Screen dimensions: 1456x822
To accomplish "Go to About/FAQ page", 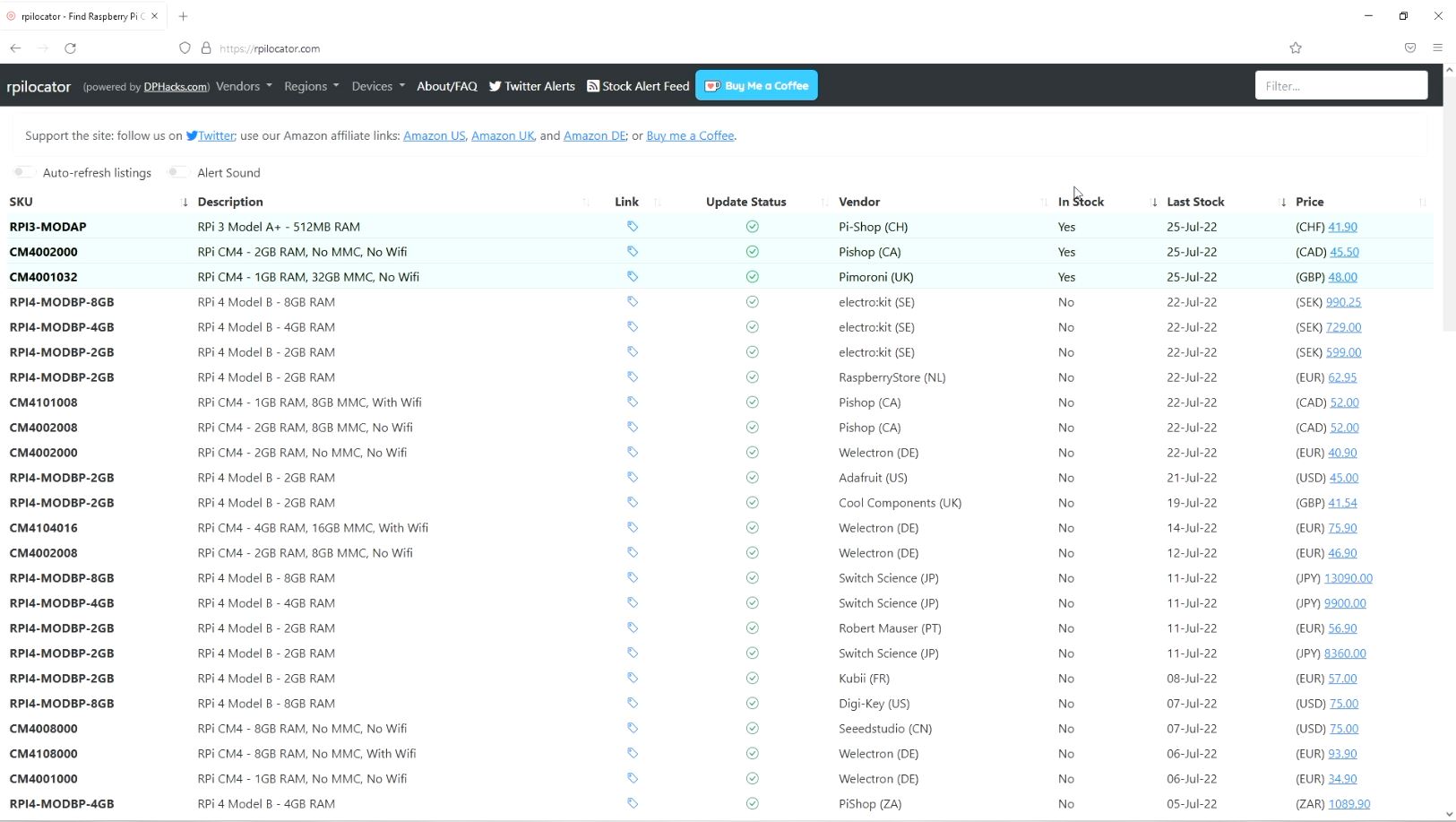I will (446, 86).
